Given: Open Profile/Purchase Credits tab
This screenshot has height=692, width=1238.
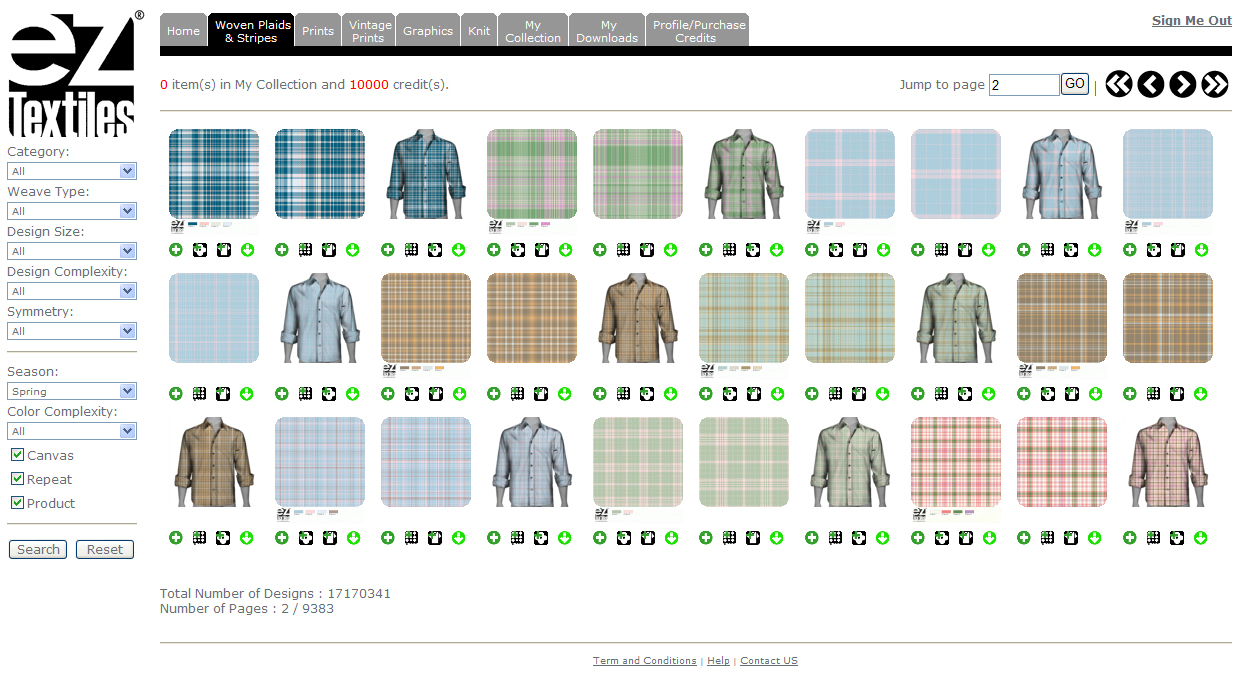Looking at the screenshot, I should click(697, 30).
